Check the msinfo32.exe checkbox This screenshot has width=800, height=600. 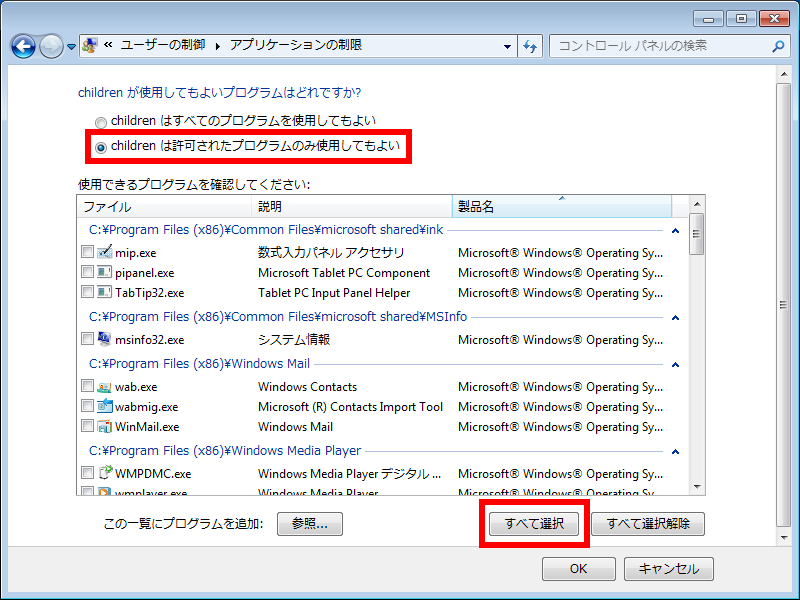coord(87,338)
